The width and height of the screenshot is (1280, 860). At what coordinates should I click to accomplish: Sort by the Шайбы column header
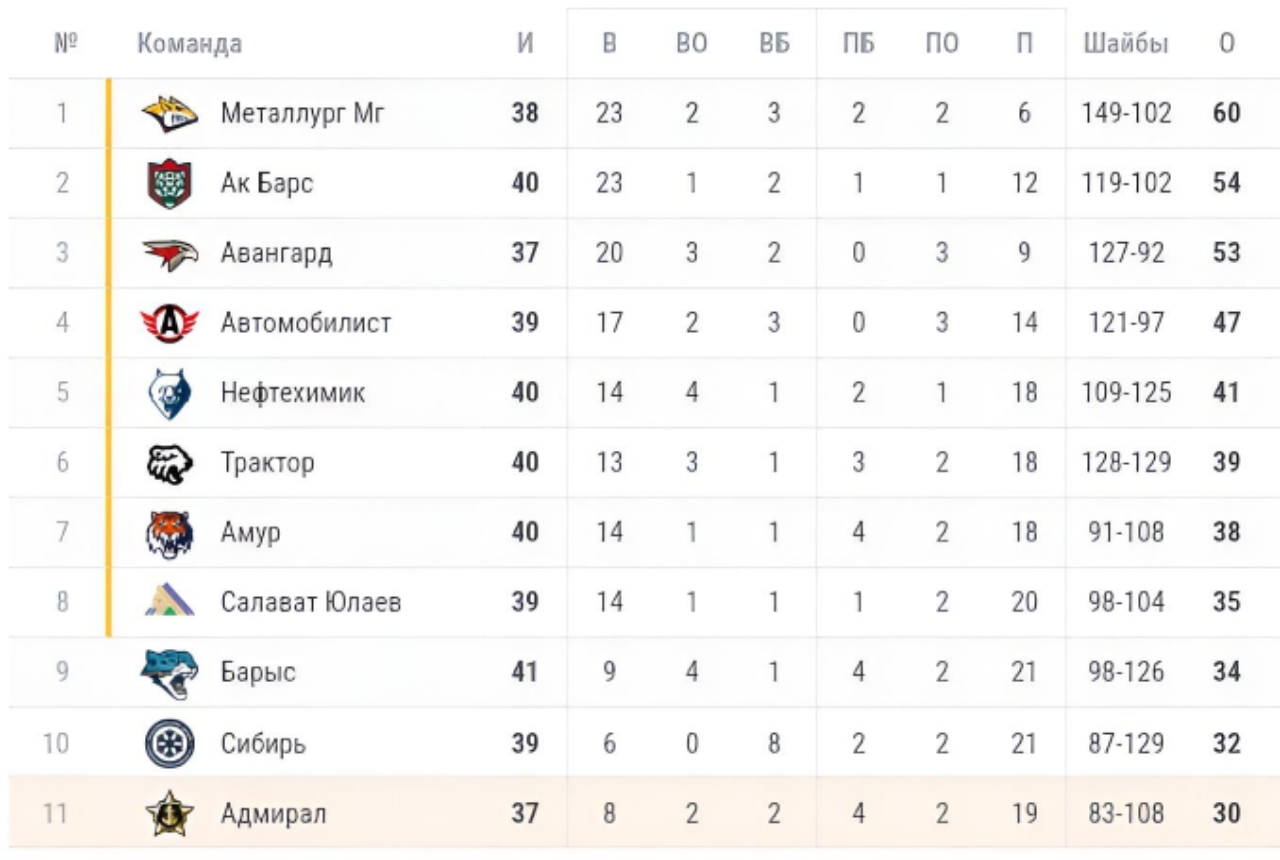click(1125, 44)
